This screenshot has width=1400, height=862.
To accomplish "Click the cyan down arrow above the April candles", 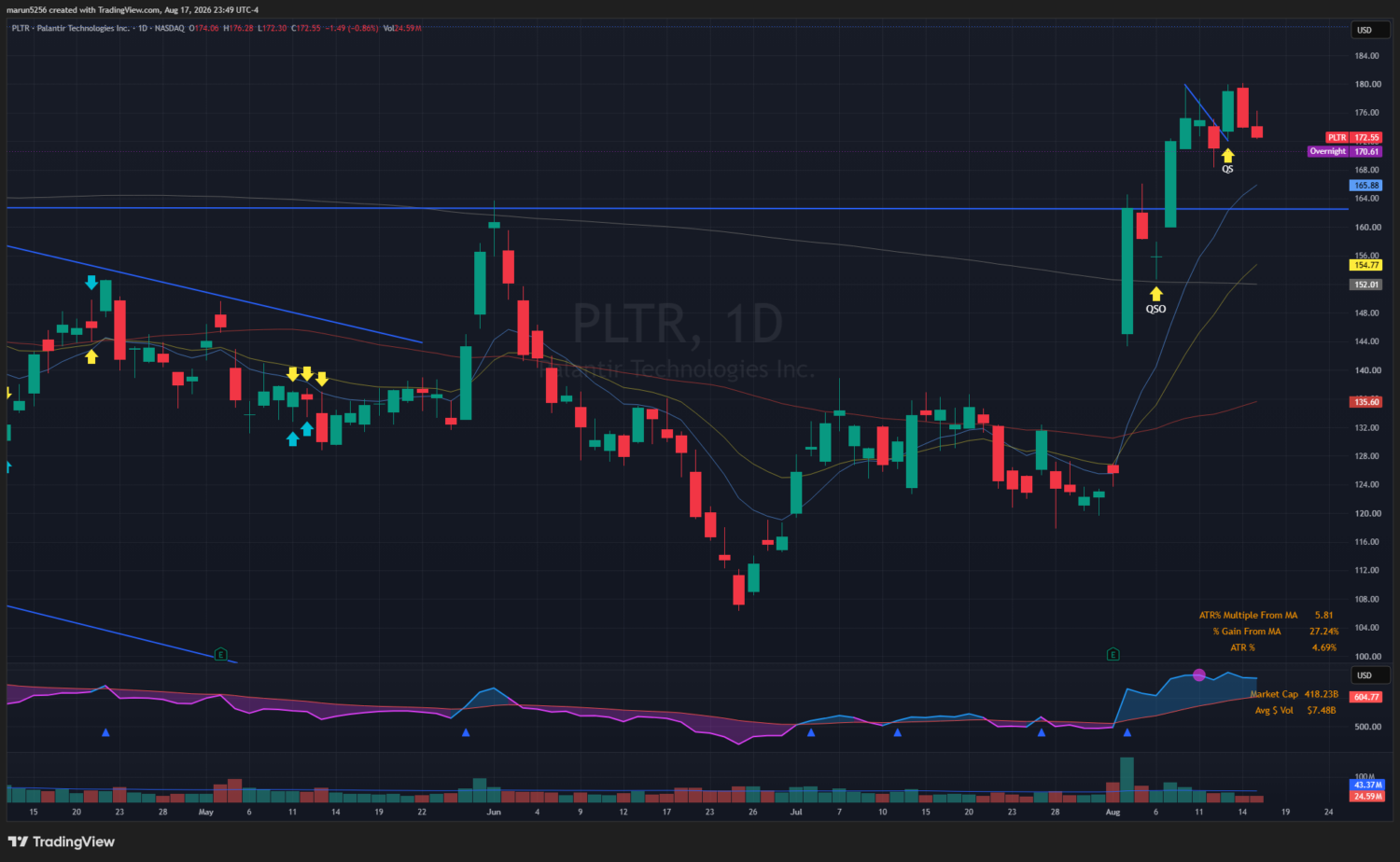I will coord(91,281).
